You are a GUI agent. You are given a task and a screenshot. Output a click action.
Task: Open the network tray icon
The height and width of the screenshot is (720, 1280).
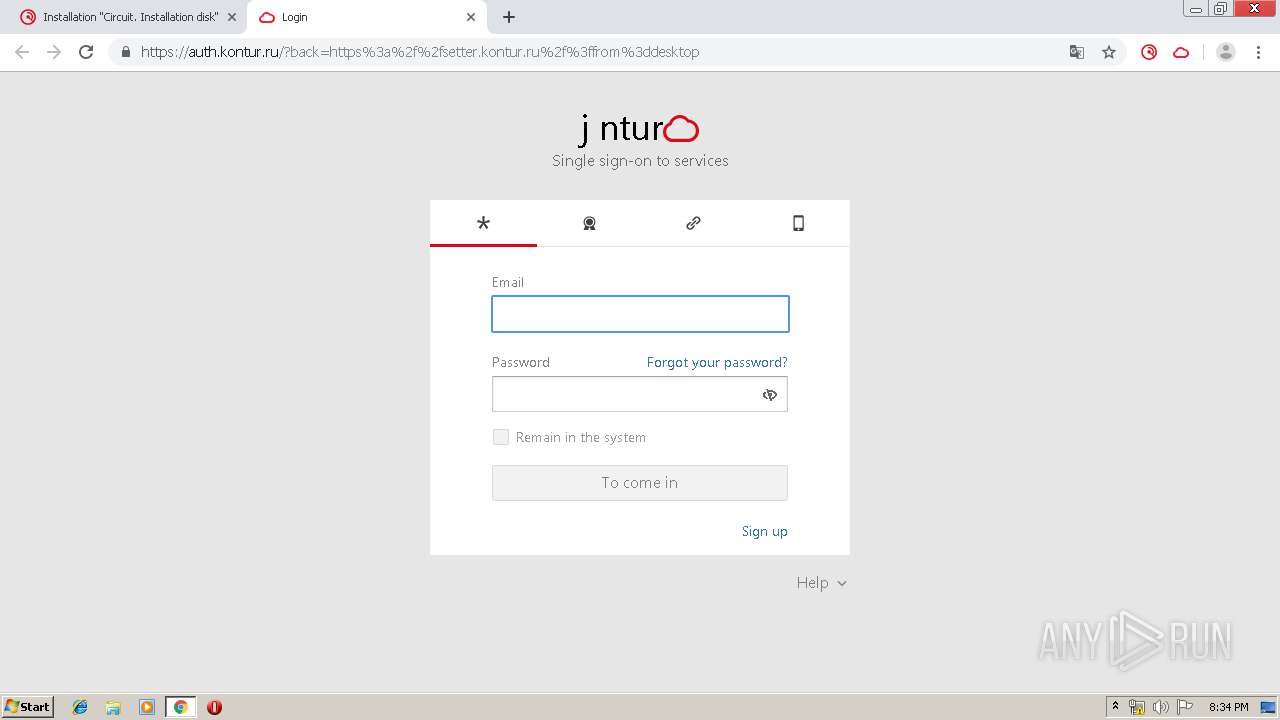[x=1137, y=707]
